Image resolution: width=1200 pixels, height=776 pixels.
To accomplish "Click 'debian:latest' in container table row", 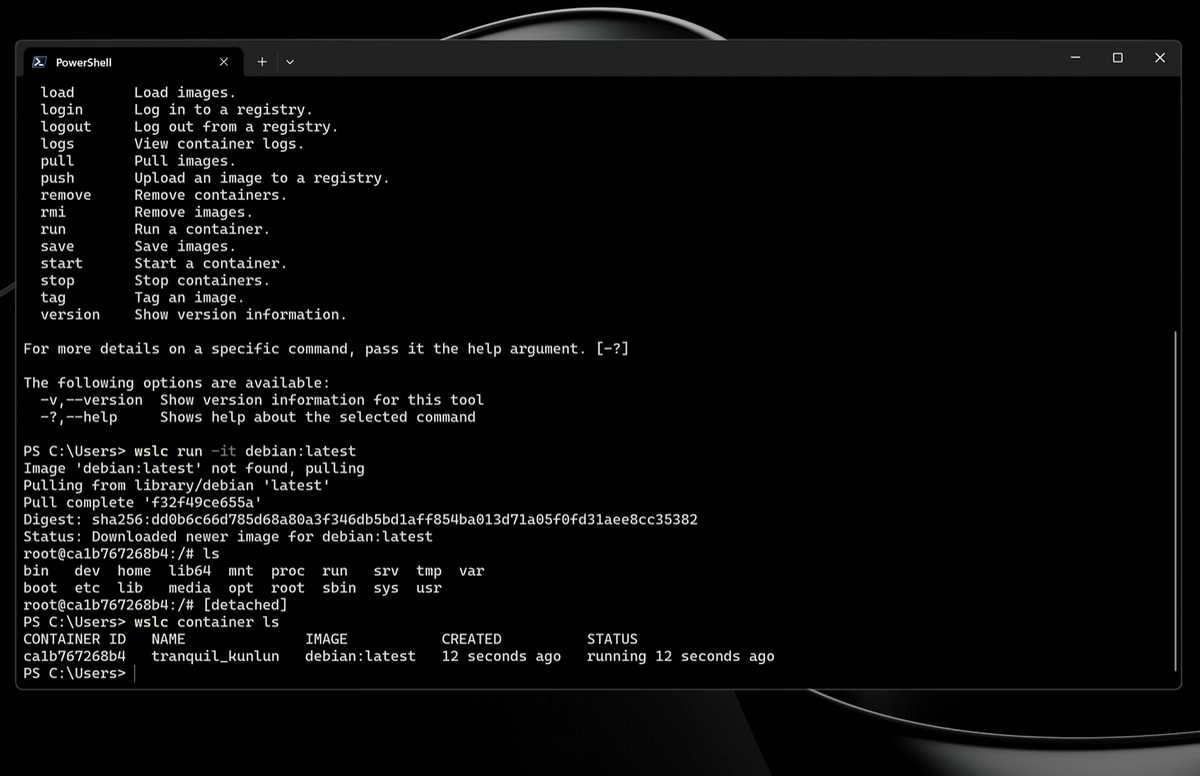I will tap(360, 656).
